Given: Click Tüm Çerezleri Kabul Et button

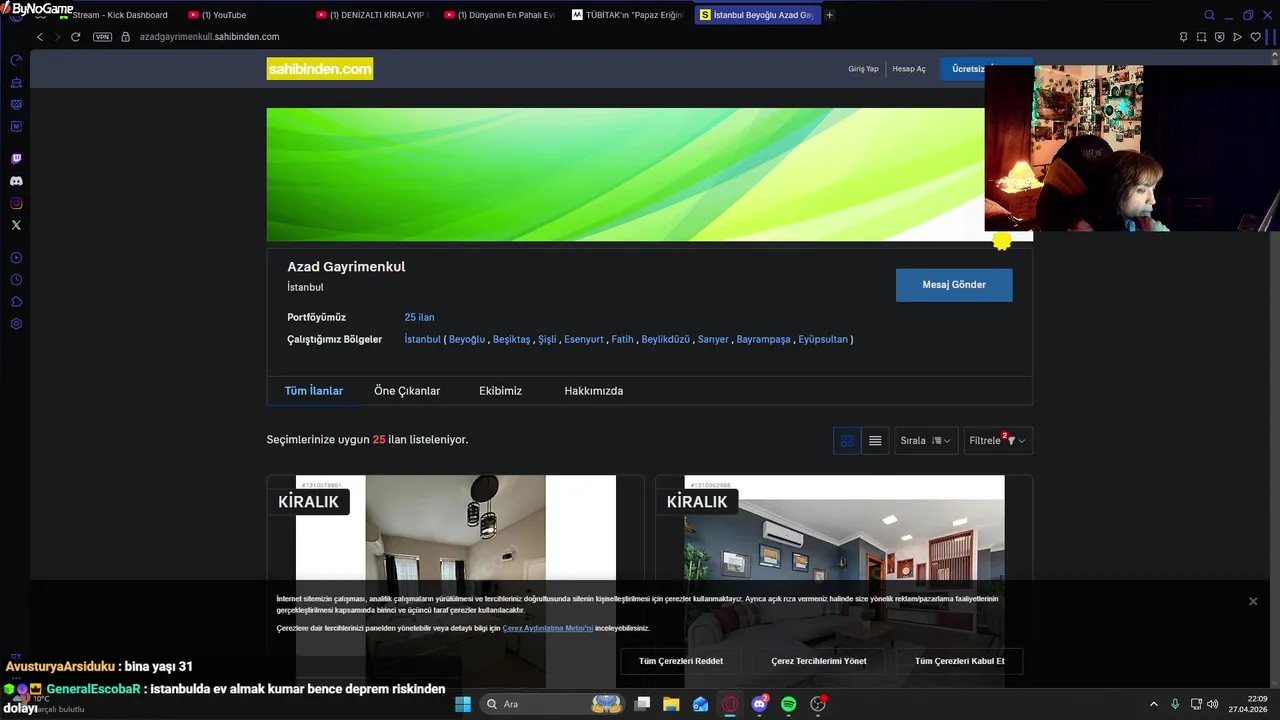Looking at the screenshot, I should click(960, 661).
